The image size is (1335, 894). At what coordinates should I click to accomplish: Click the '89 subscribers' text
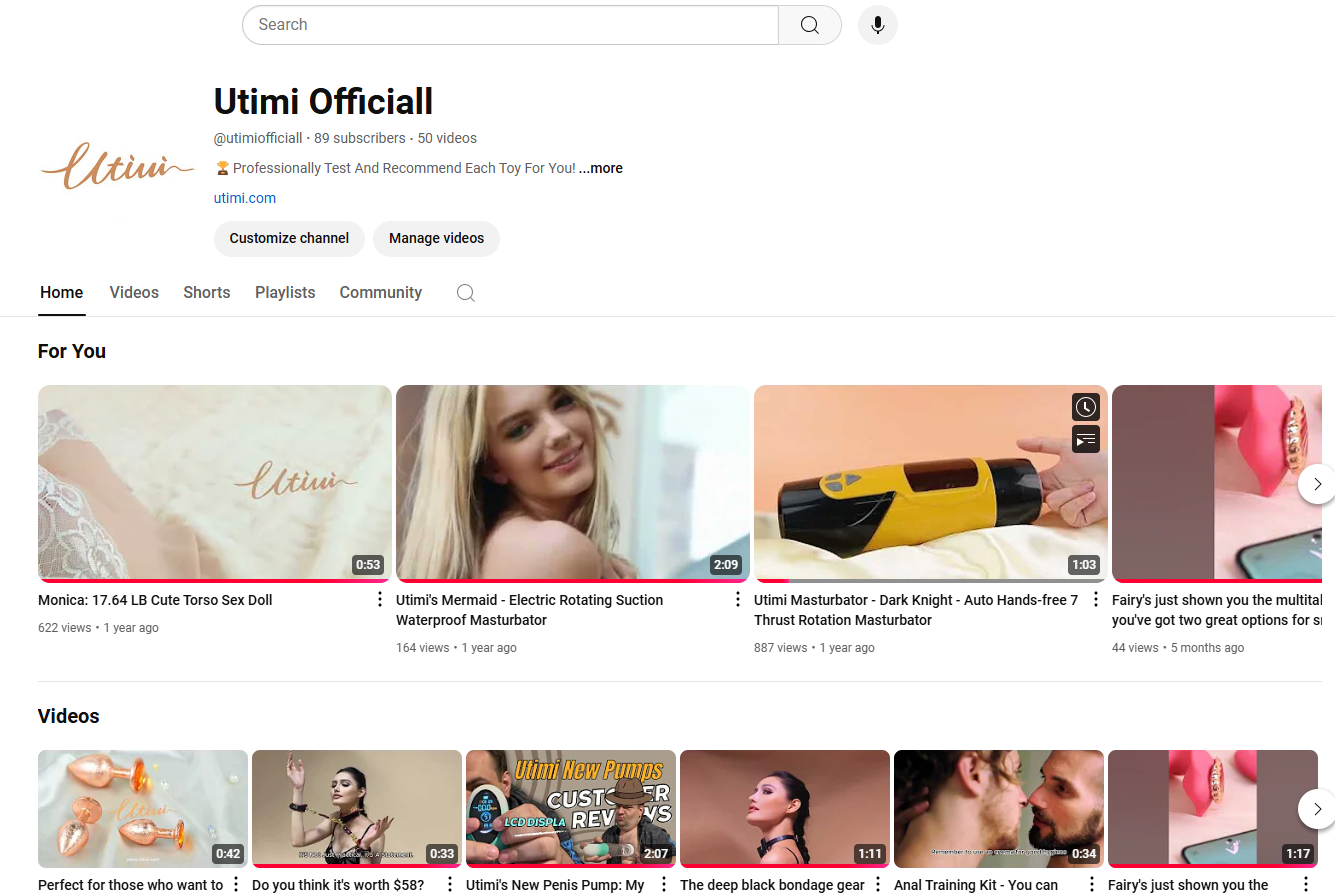[x=360, y=139]
